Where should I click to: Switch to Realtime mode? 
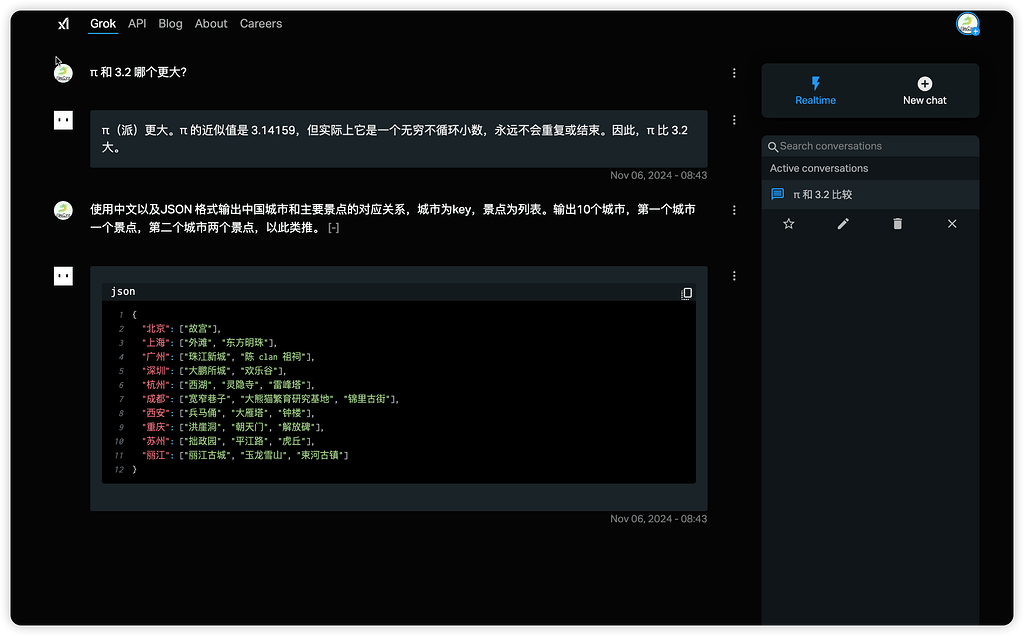pos(815,91)
